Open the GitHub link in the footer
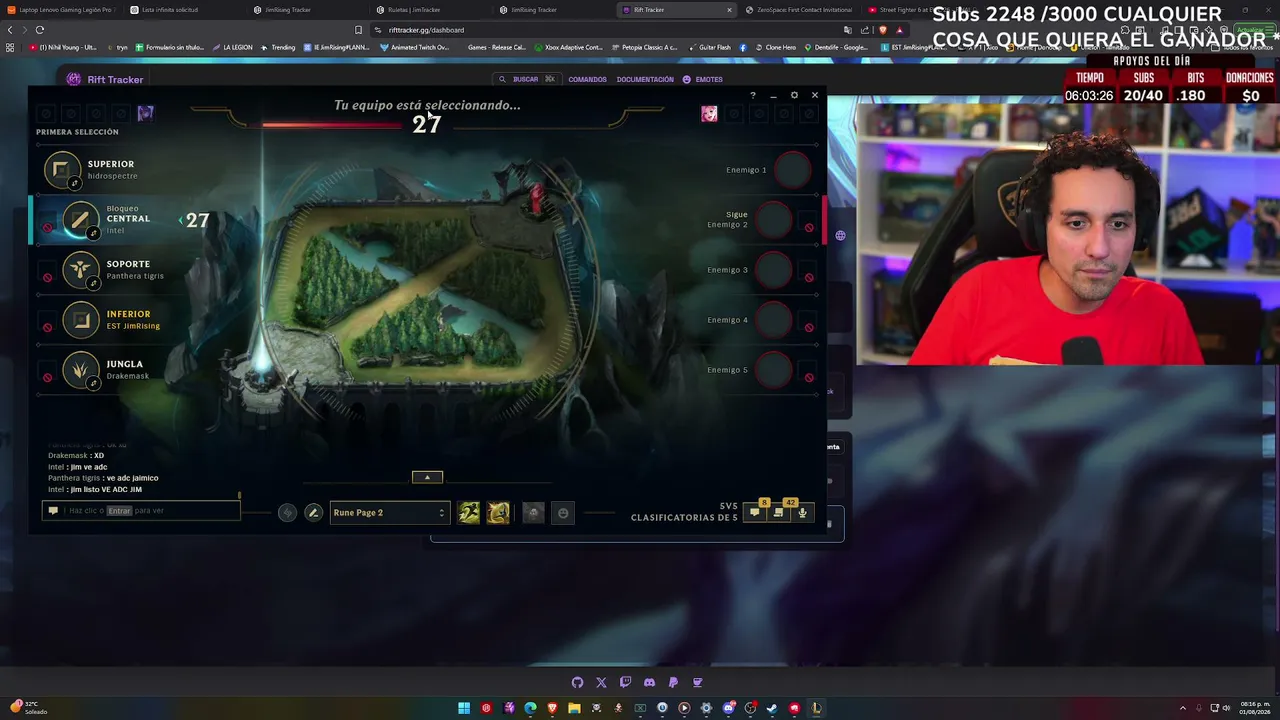The height and width of the screenshot is (720, 1280). [577, 683]
